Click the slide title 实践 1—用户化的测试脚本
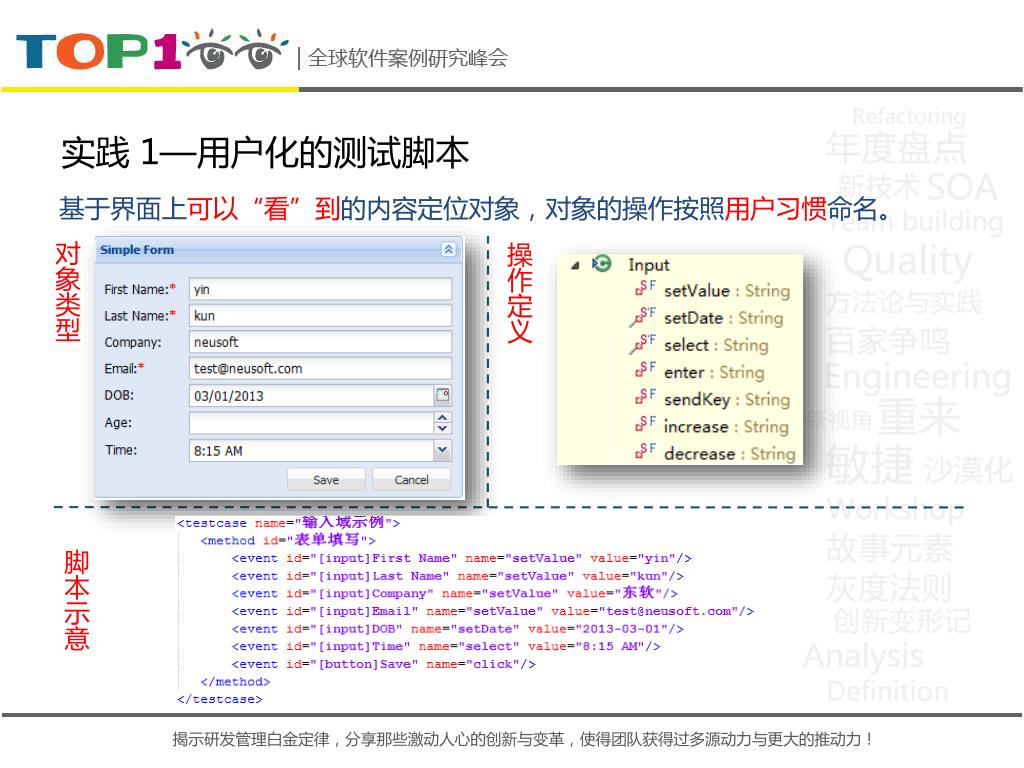Viewport: 1024px width, 768px height. pos(265,153)
